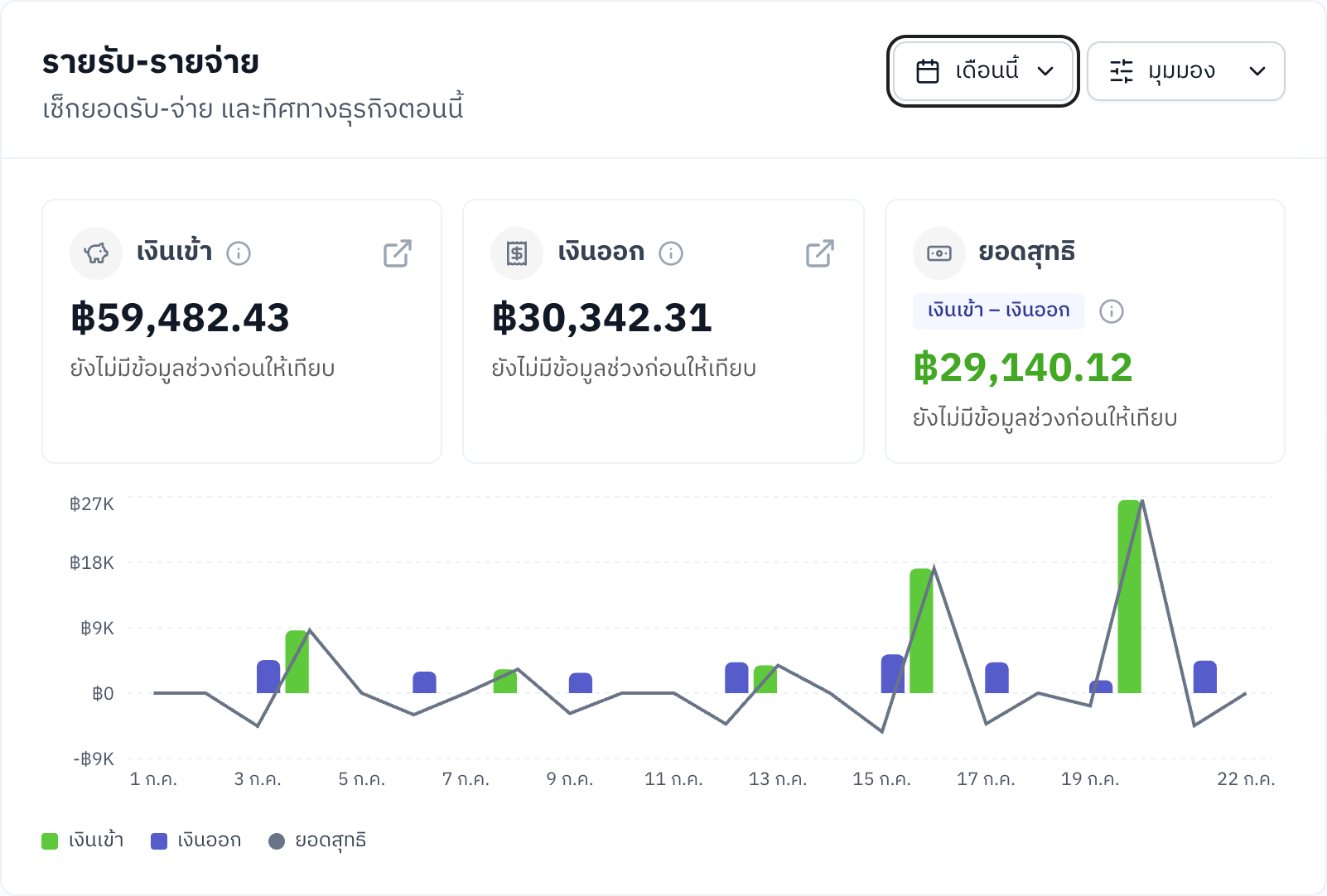Click the ฿27K y-axis label
This screenshot has height=896, width=1327.
92,504
